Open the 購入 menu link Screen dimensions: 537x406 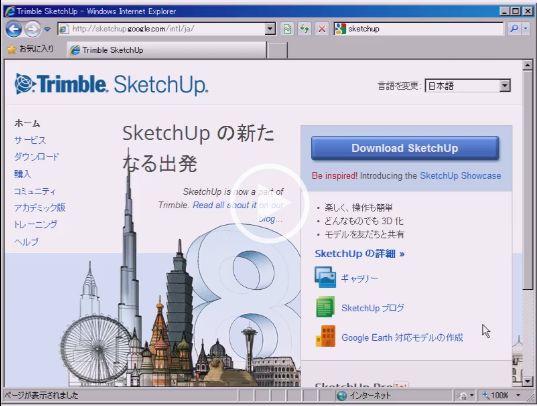click(x=22, y=174)
